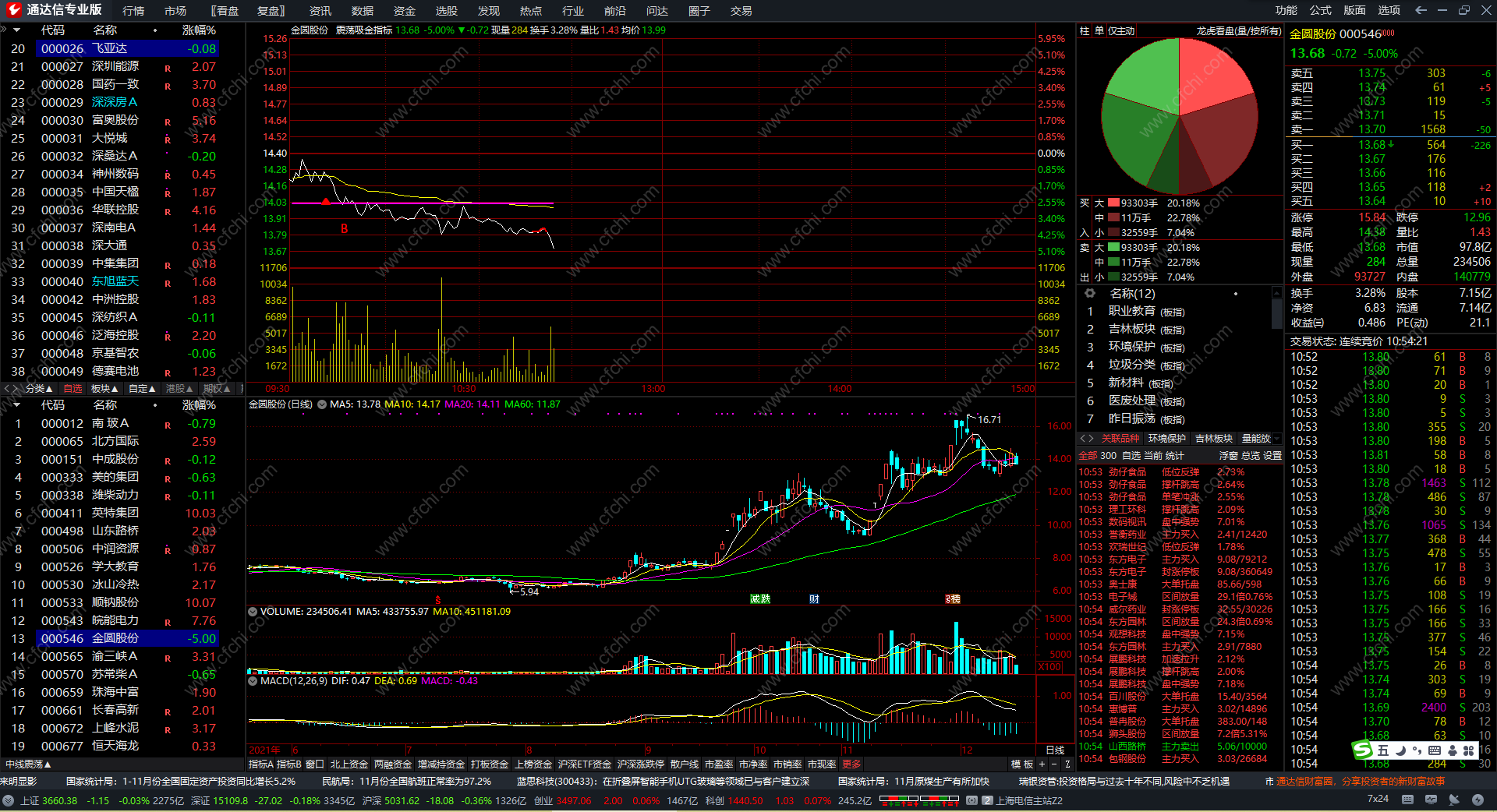This screenshot has width=1497, height=812.
Task: Click 统计 in the alerts panel
Action: click(x=1175, y=456)
